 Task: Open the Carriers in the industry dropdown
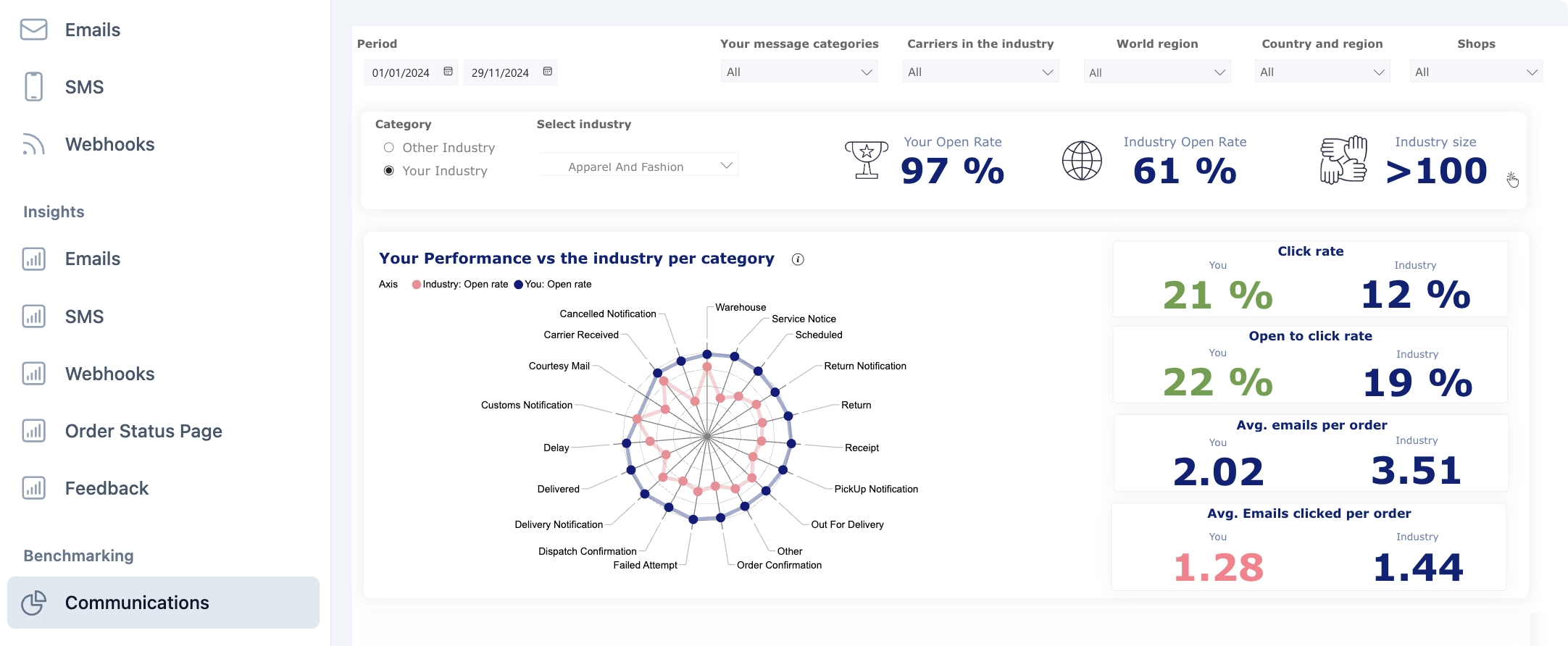click(x=980, y=72)
